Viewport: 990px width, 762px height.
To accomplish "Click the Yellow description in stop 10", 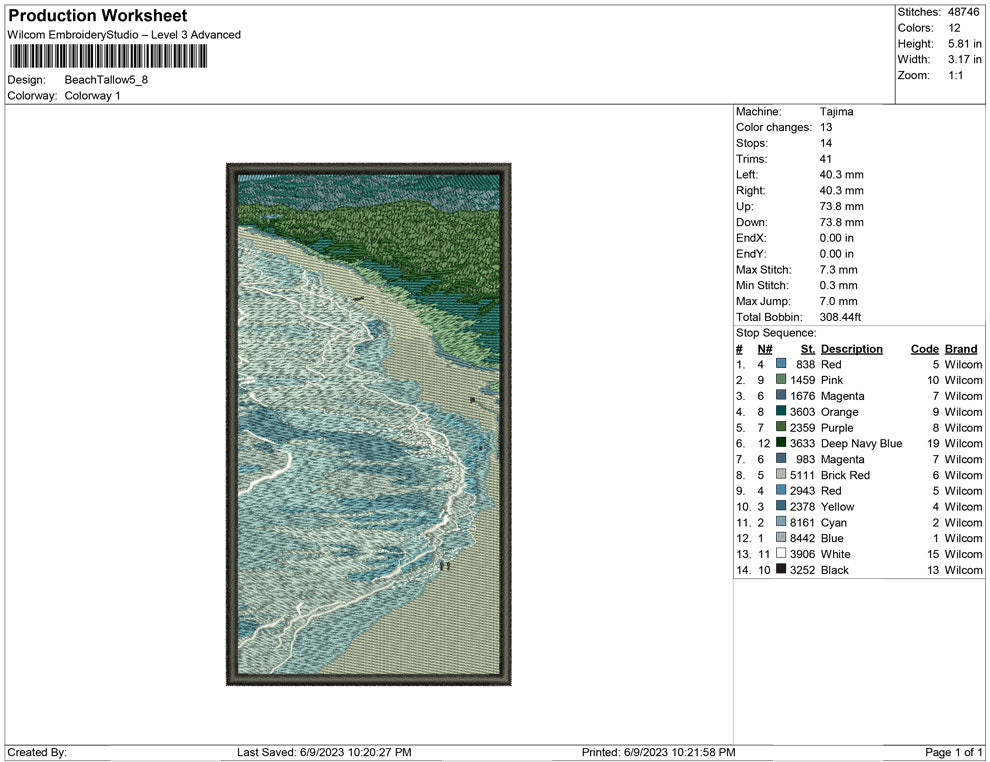I will (x=837, y=506).
